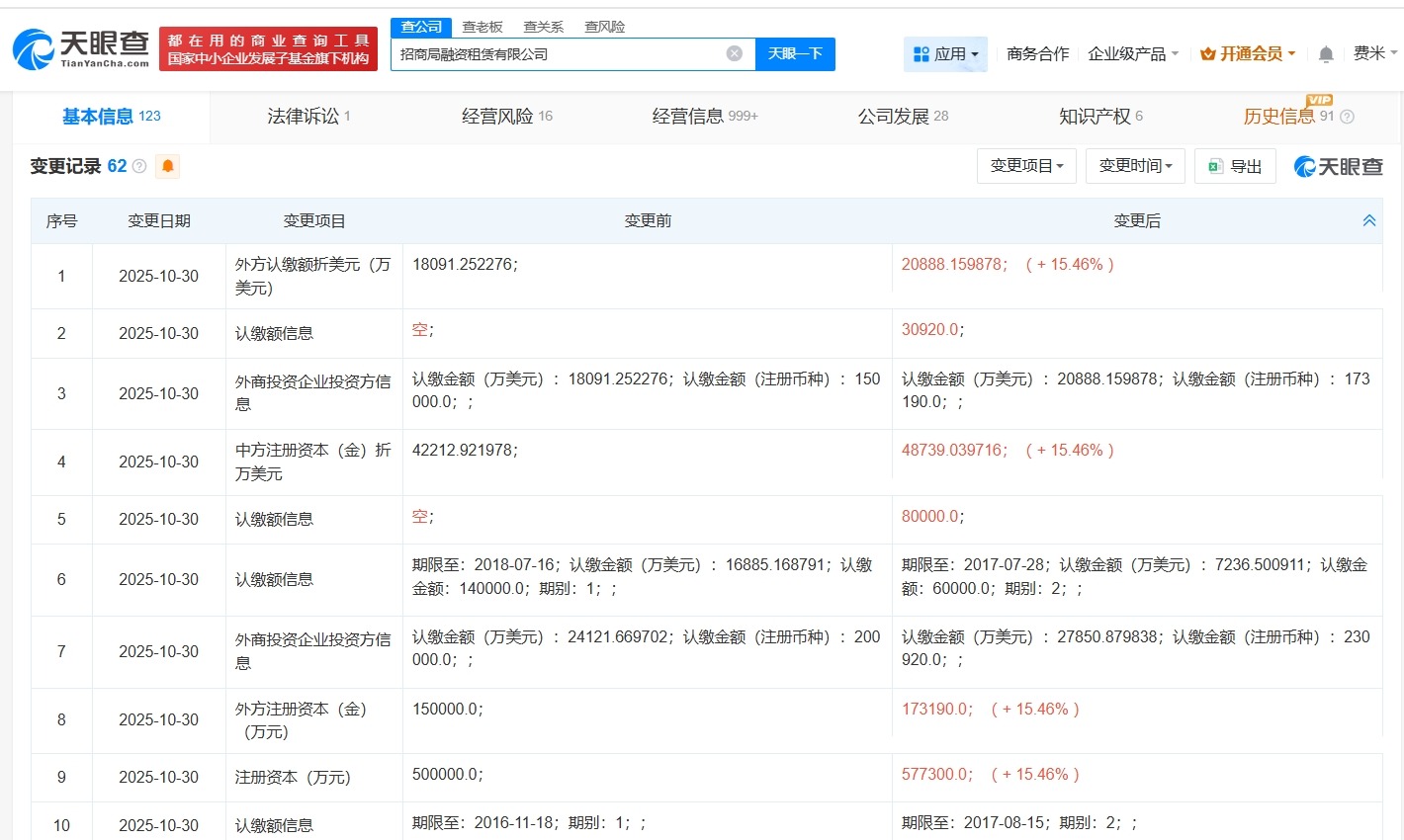Open the 企业级产品 dropdown menu
The height and width of the screenshot is (840, 1404).
[1133, 54]
